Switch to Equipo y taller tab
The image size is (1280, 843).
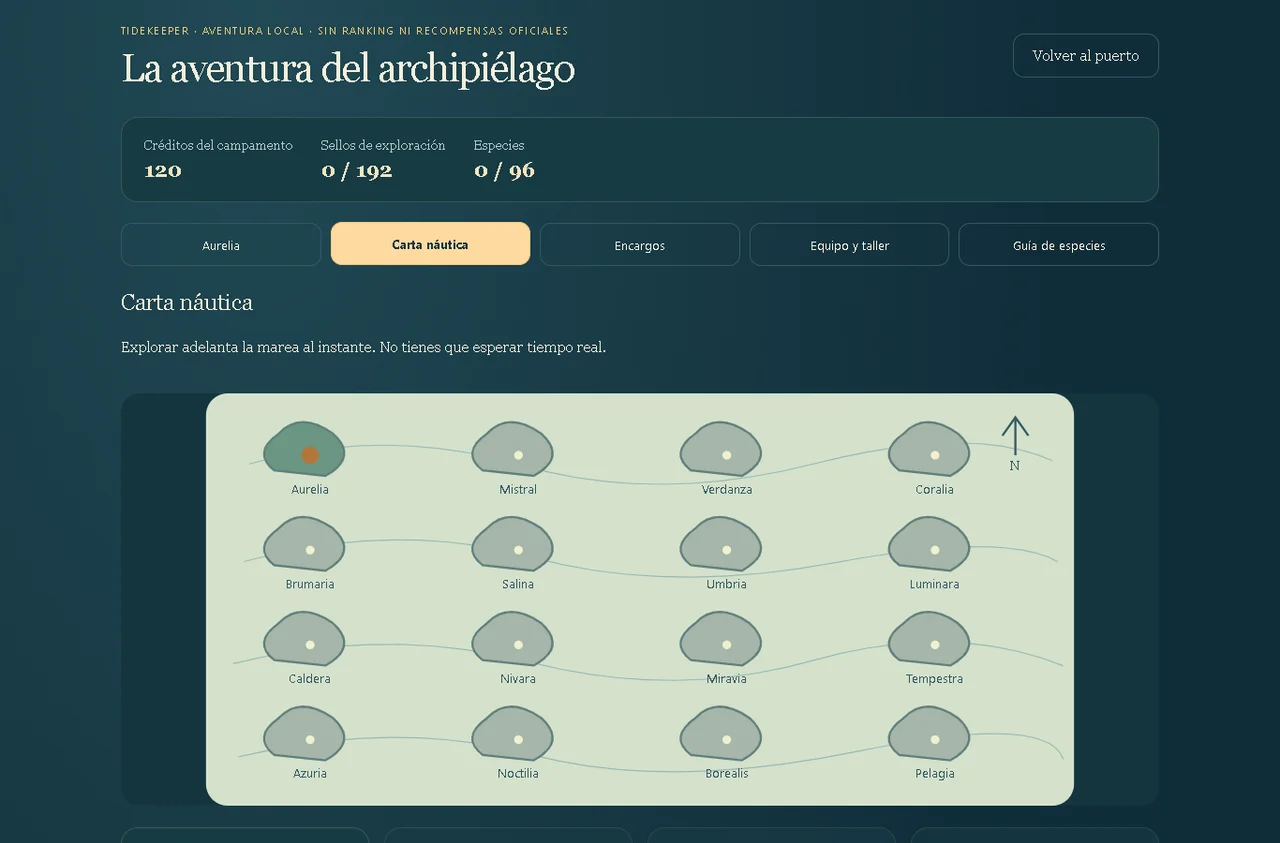pos(849,245)
